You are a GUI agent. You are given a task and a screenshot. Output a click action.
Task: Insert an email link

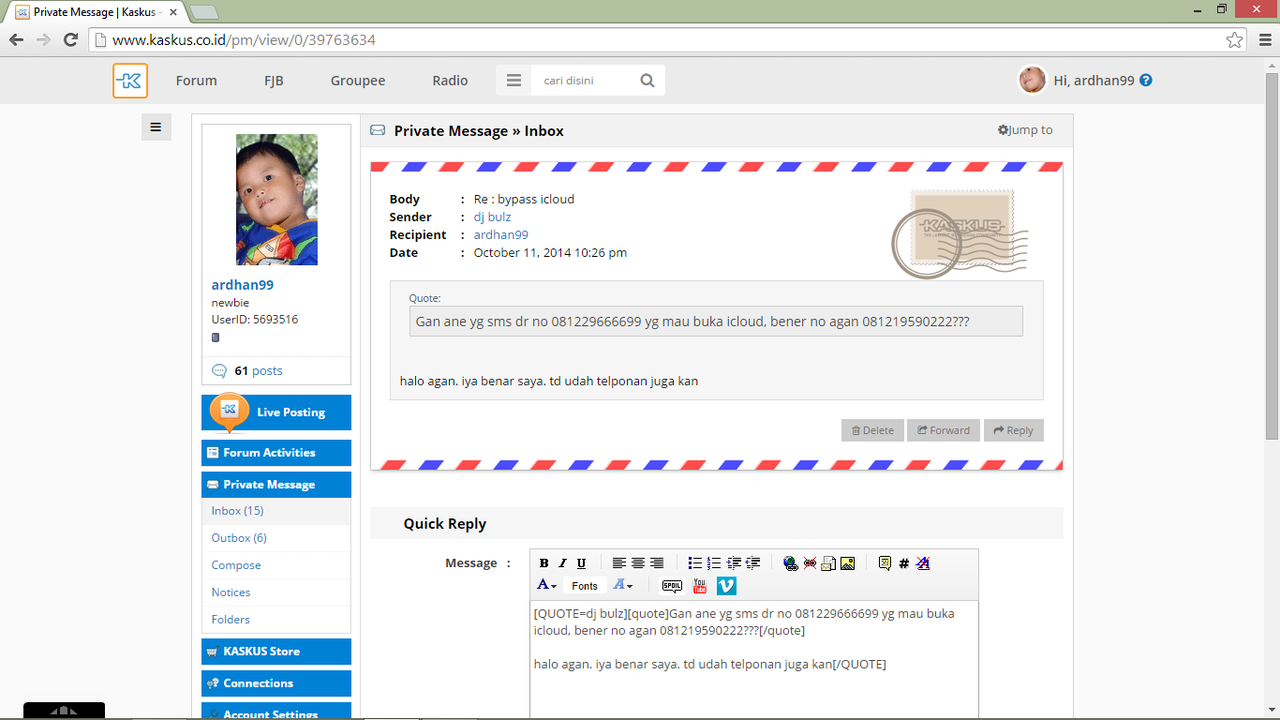828,563
